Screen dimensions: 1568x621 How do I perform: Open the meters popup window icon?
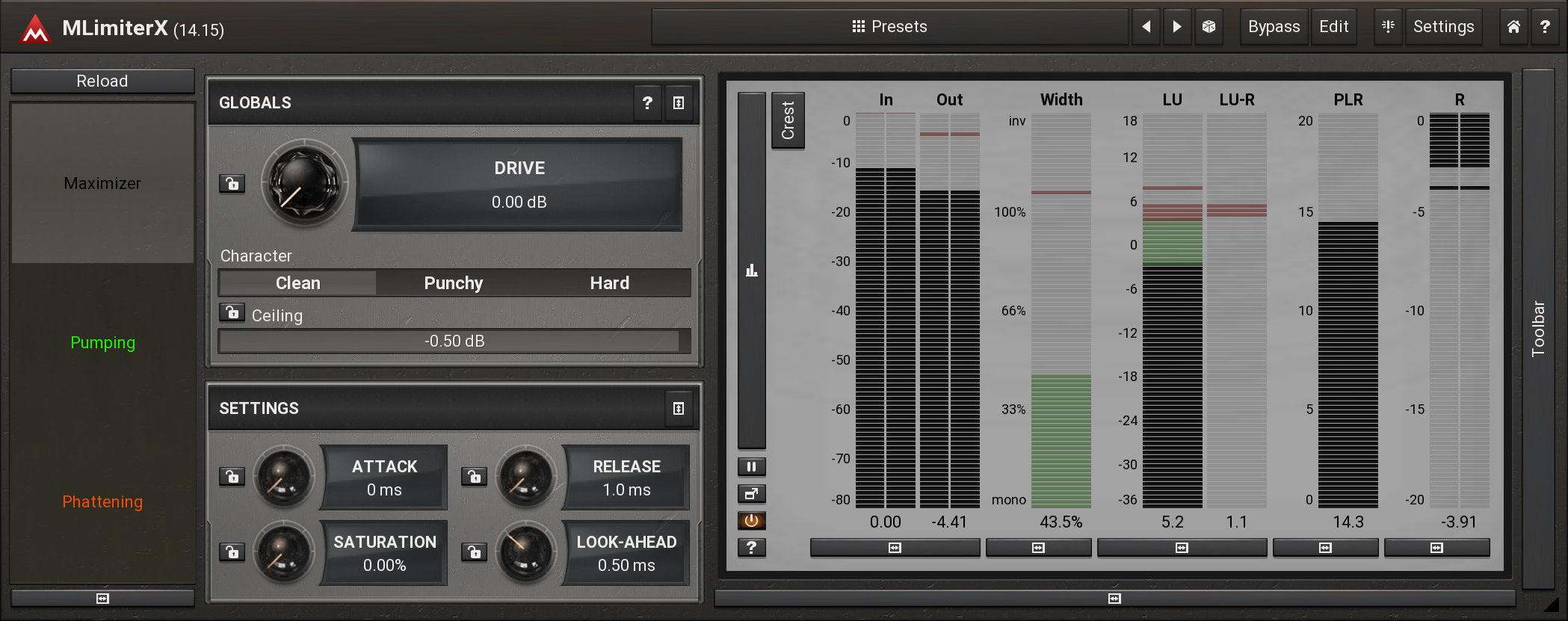click(751, 493)
